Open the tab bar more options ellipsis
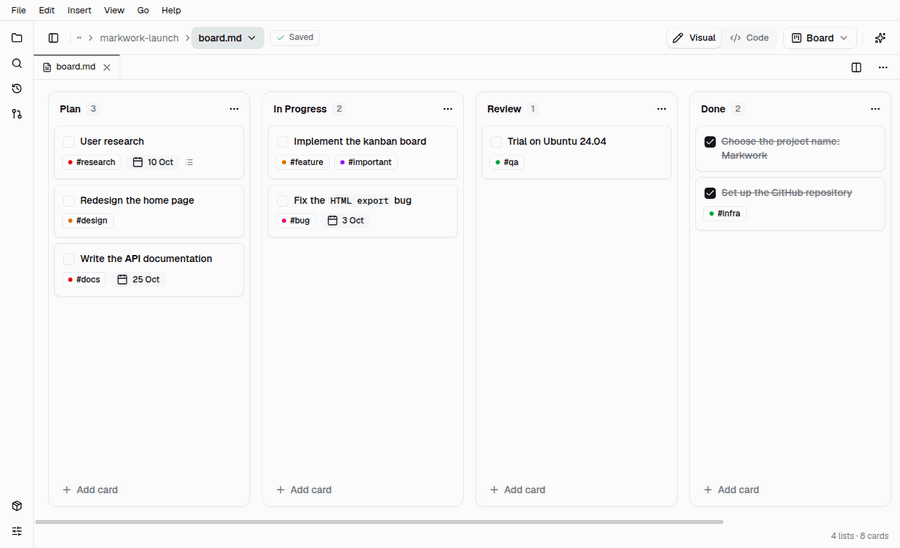The image size is (900, 548). (883, 68)
